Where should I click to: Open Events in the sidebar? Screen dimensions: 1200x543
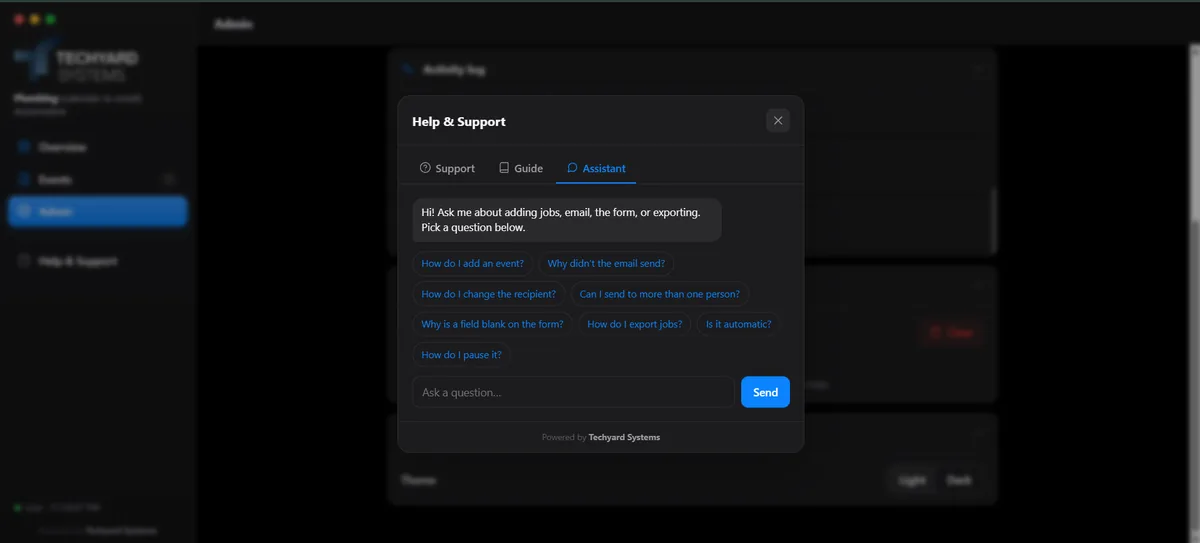pyautogui.click(x=97, y=180)
